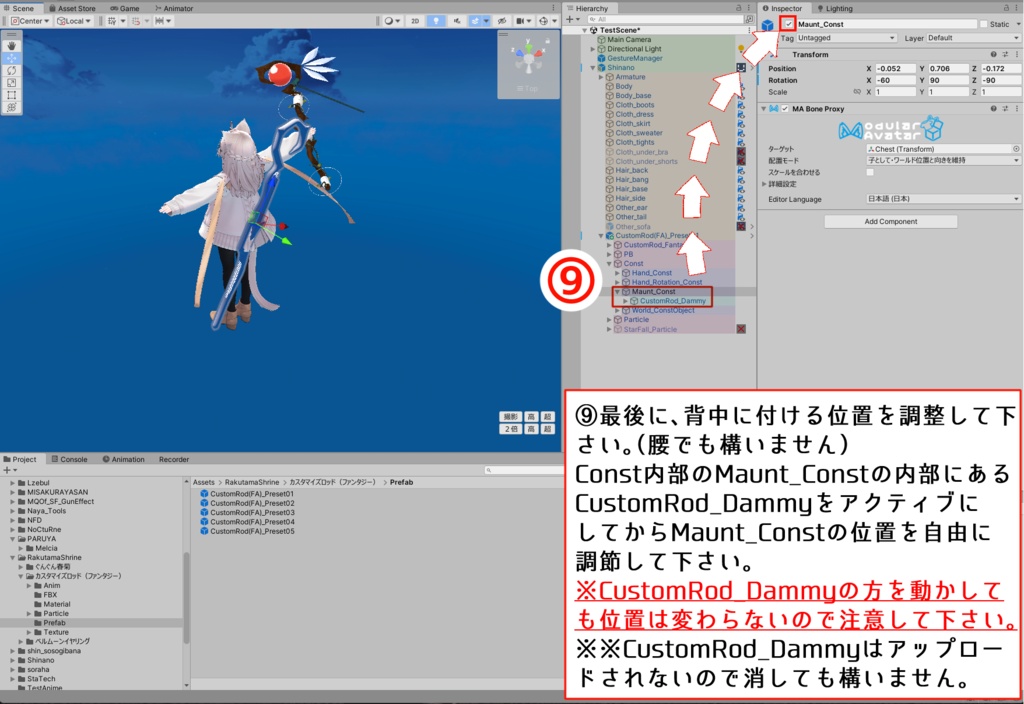1024x704 pixels.
Task: Select the Hand tool in Scene view
Action: [x=12, y=46]
